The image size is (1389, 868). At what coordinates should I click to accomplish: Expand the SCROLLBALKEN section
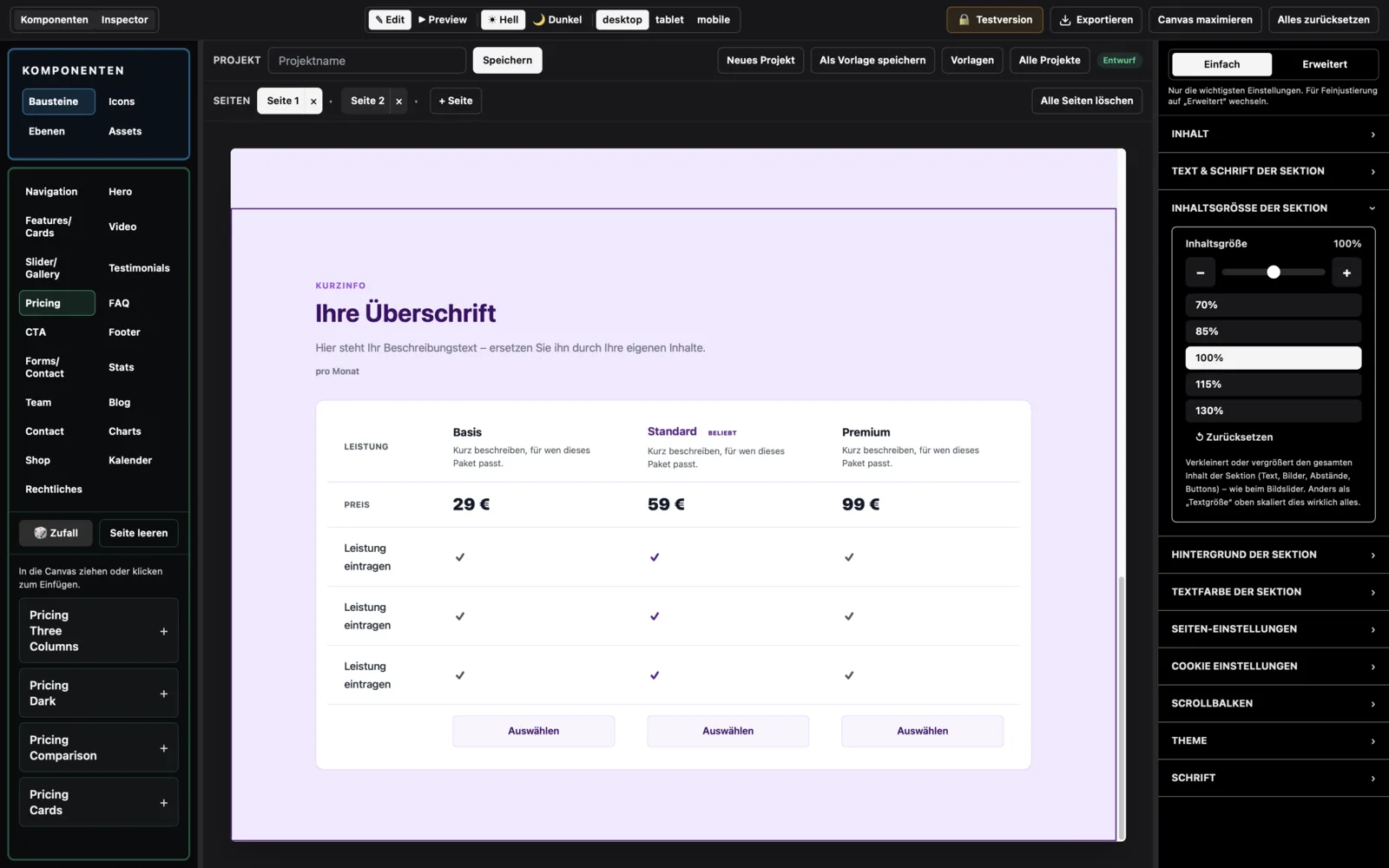pos(1273,704)
